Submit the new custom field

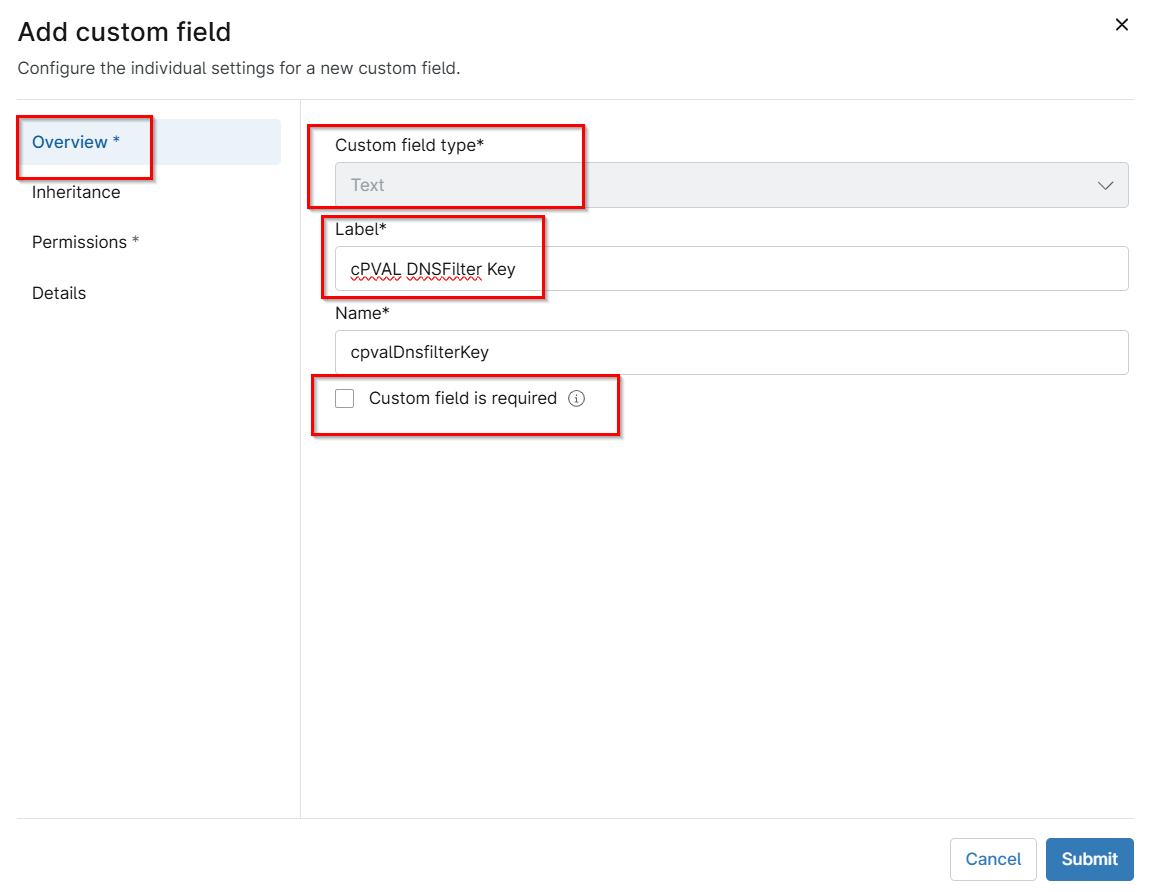pyautogui.click(x=1089, y=859)
